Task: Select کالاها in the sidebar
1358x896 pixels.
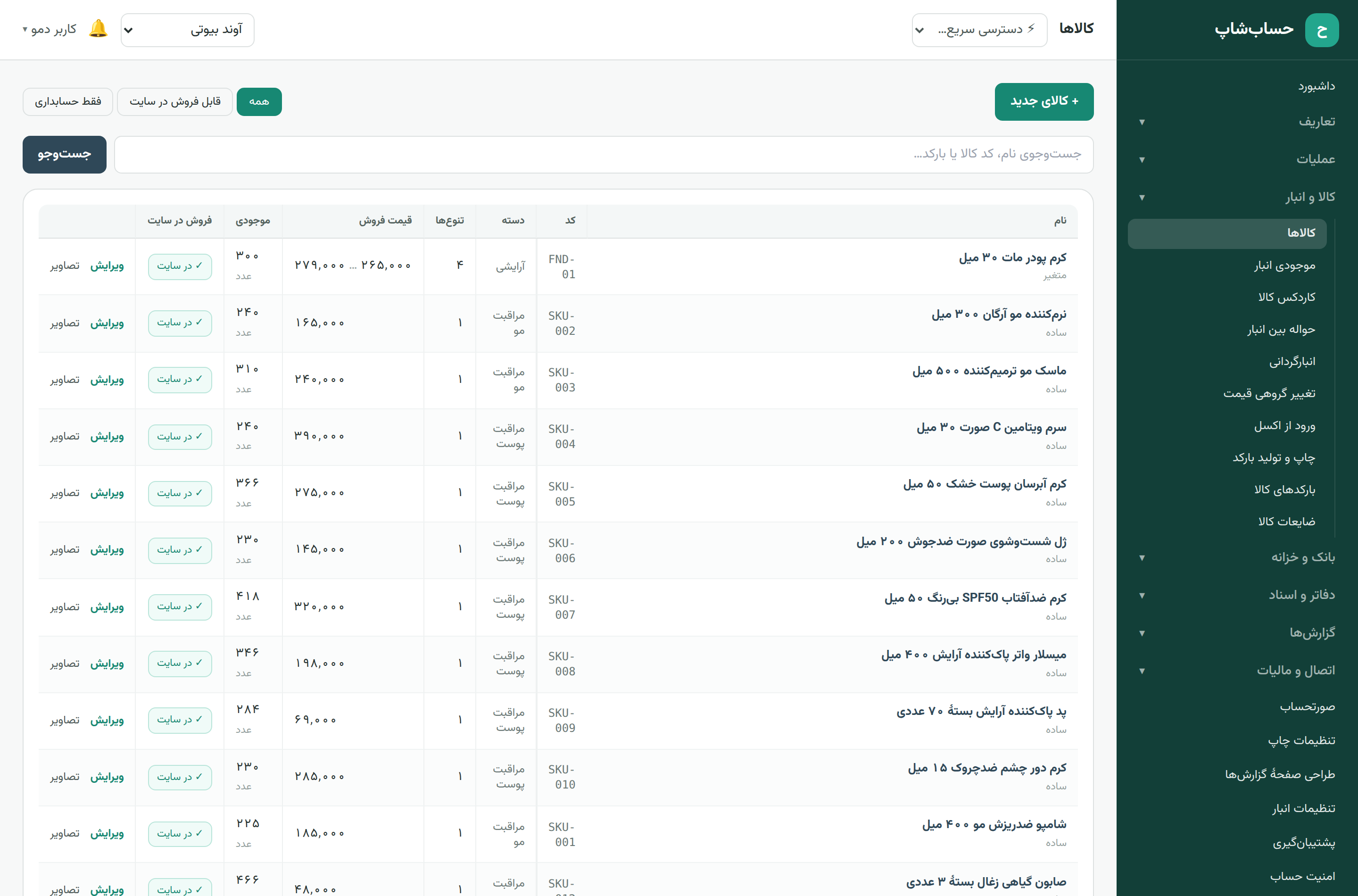Action: point(1227,233)
